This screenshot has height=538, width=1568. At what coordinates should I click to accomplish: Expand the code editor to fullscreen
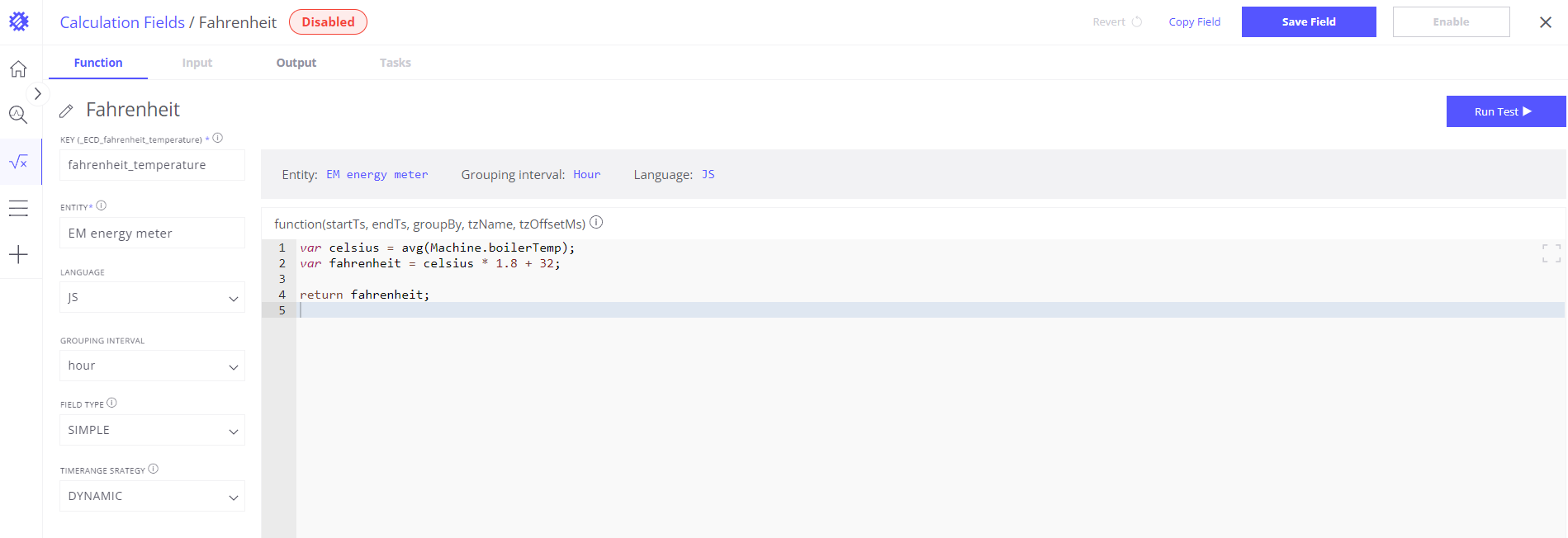point(1551,253)
